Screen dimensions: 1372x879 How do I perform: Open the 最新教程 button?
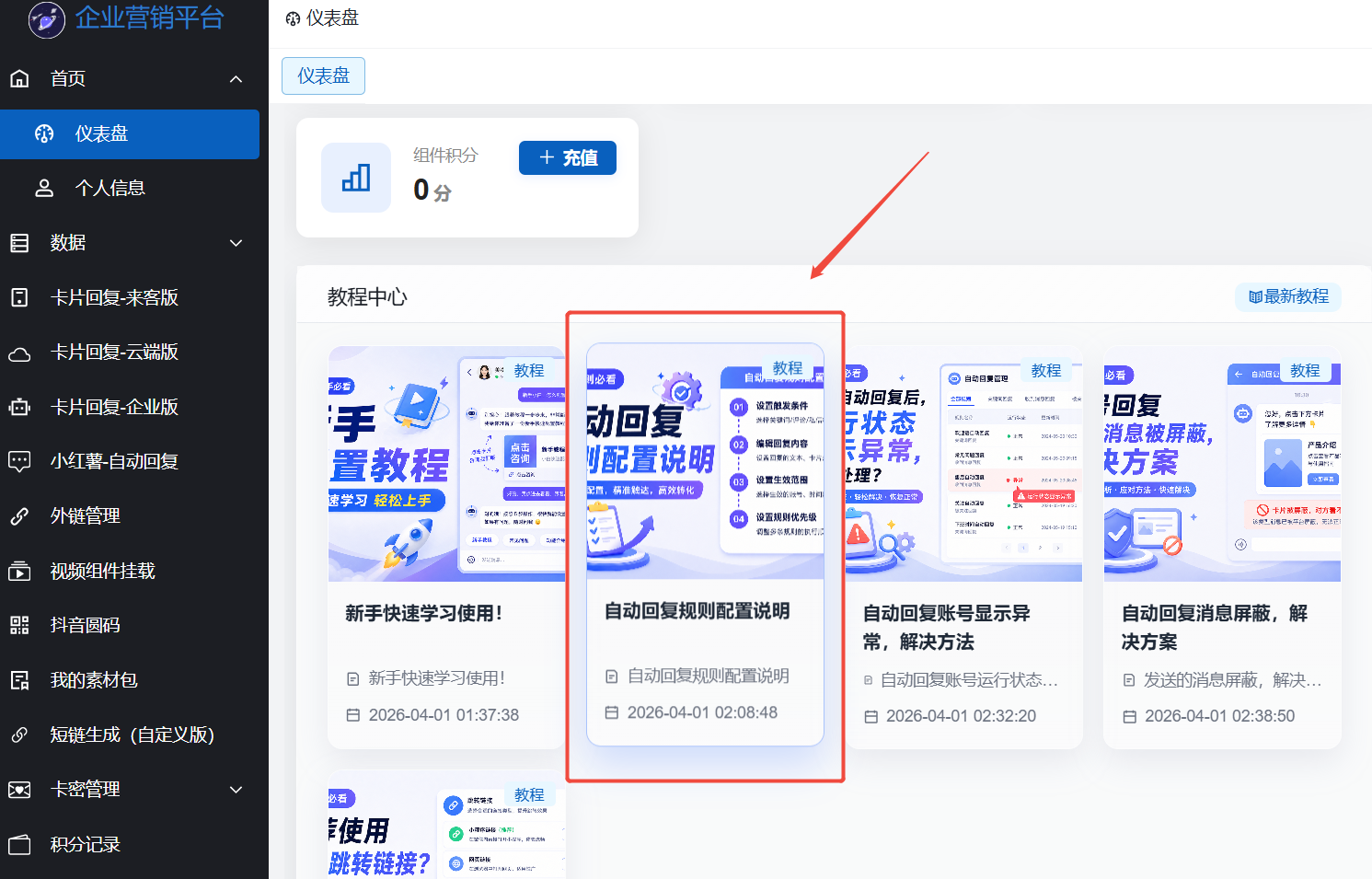(x=1288, y=296)
